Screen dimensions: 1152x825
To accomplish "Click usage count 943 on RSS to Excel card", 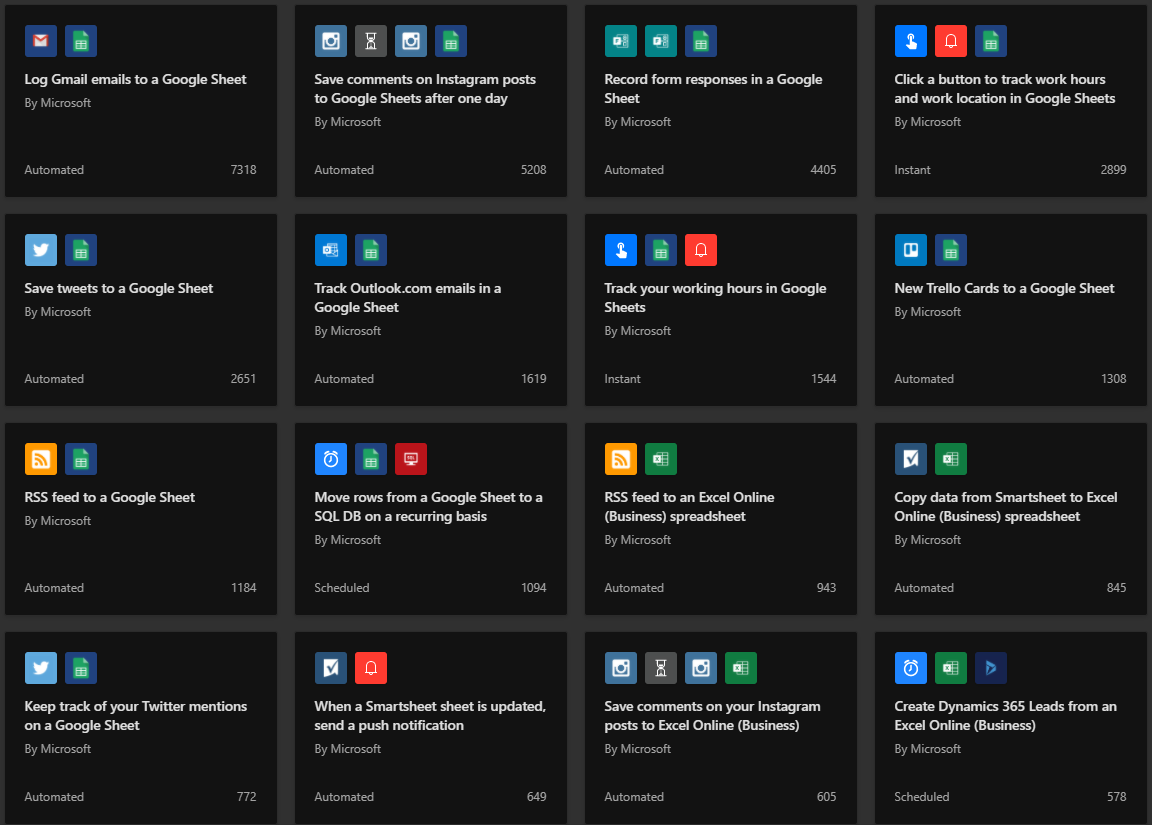I will click(826, 588).
